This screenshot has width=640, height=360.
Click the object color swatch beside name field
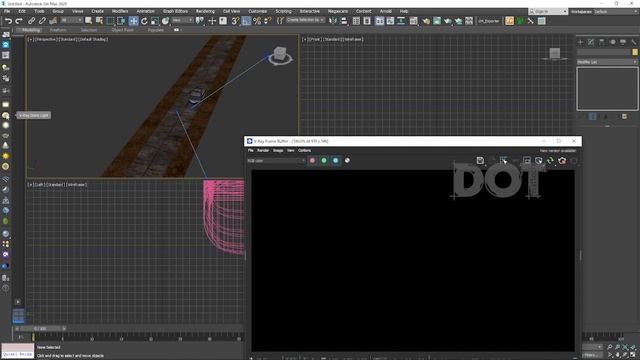[635, 52]
